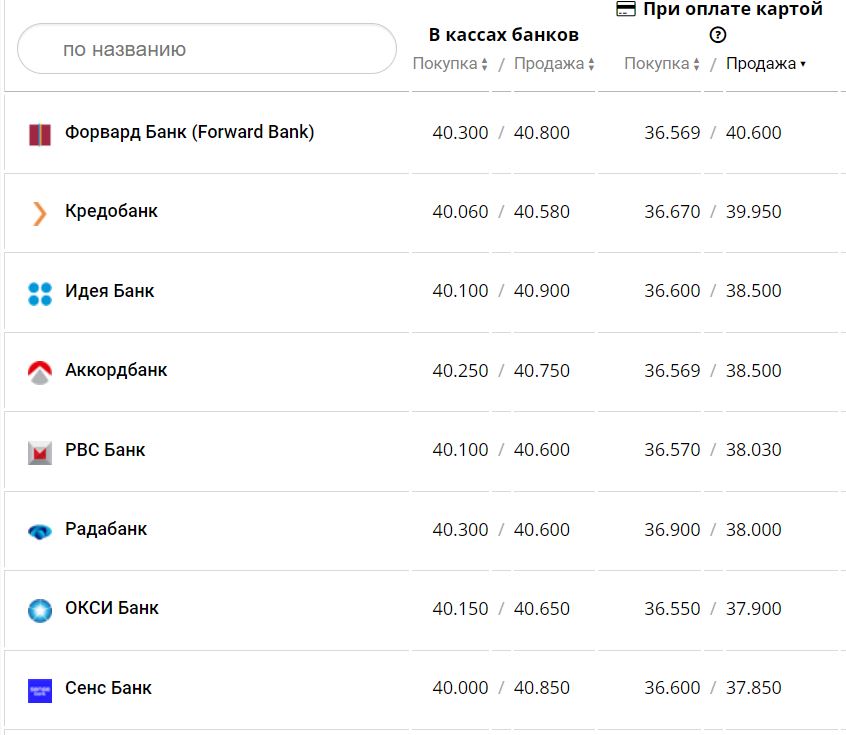The width and height of the screenshot is (846, 735).
Task: Sort by card payment Покупка column
Action: (661, 64)
